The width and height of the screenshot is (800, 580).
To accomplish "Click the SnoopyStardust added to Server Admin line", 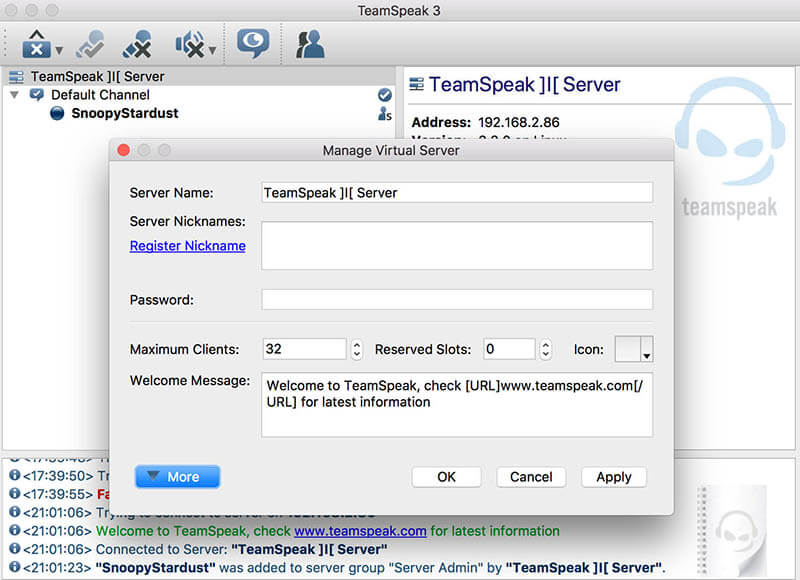I will (381, 568).
